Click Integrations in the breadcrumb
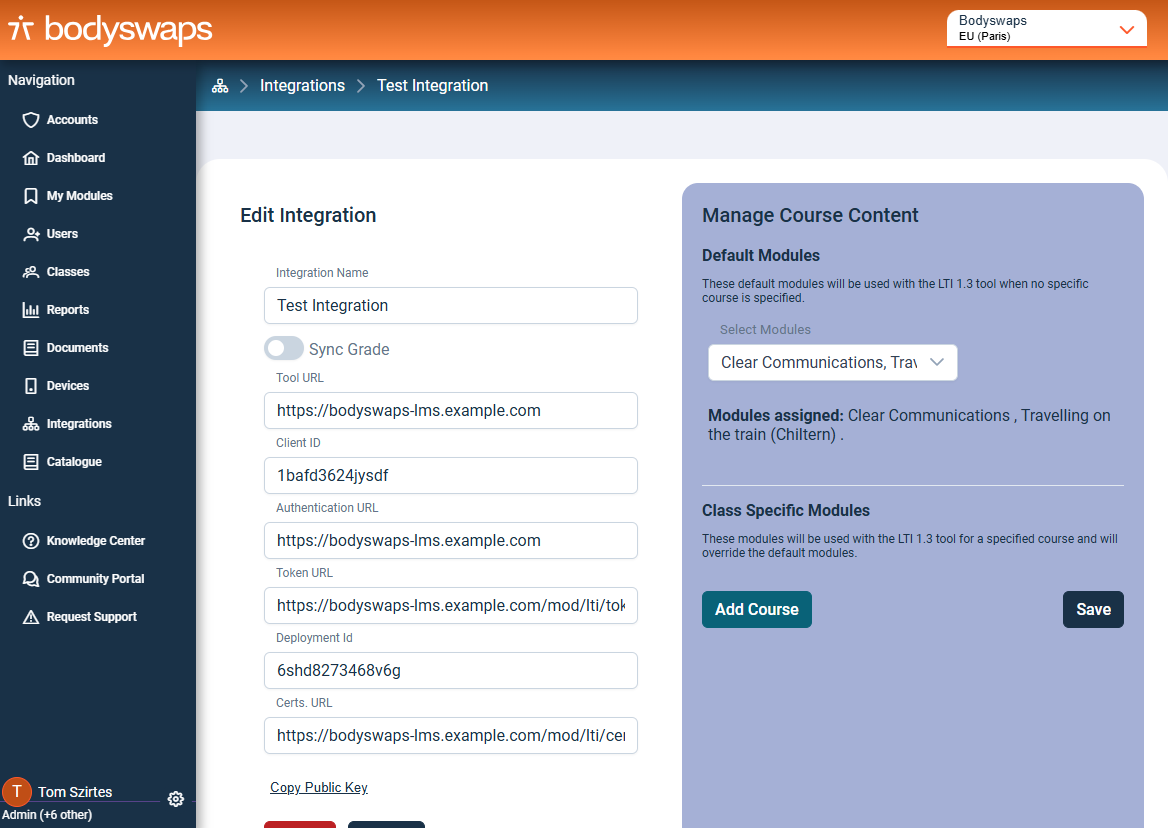The width and height of the screenshot is (1168, 828). 302,86
